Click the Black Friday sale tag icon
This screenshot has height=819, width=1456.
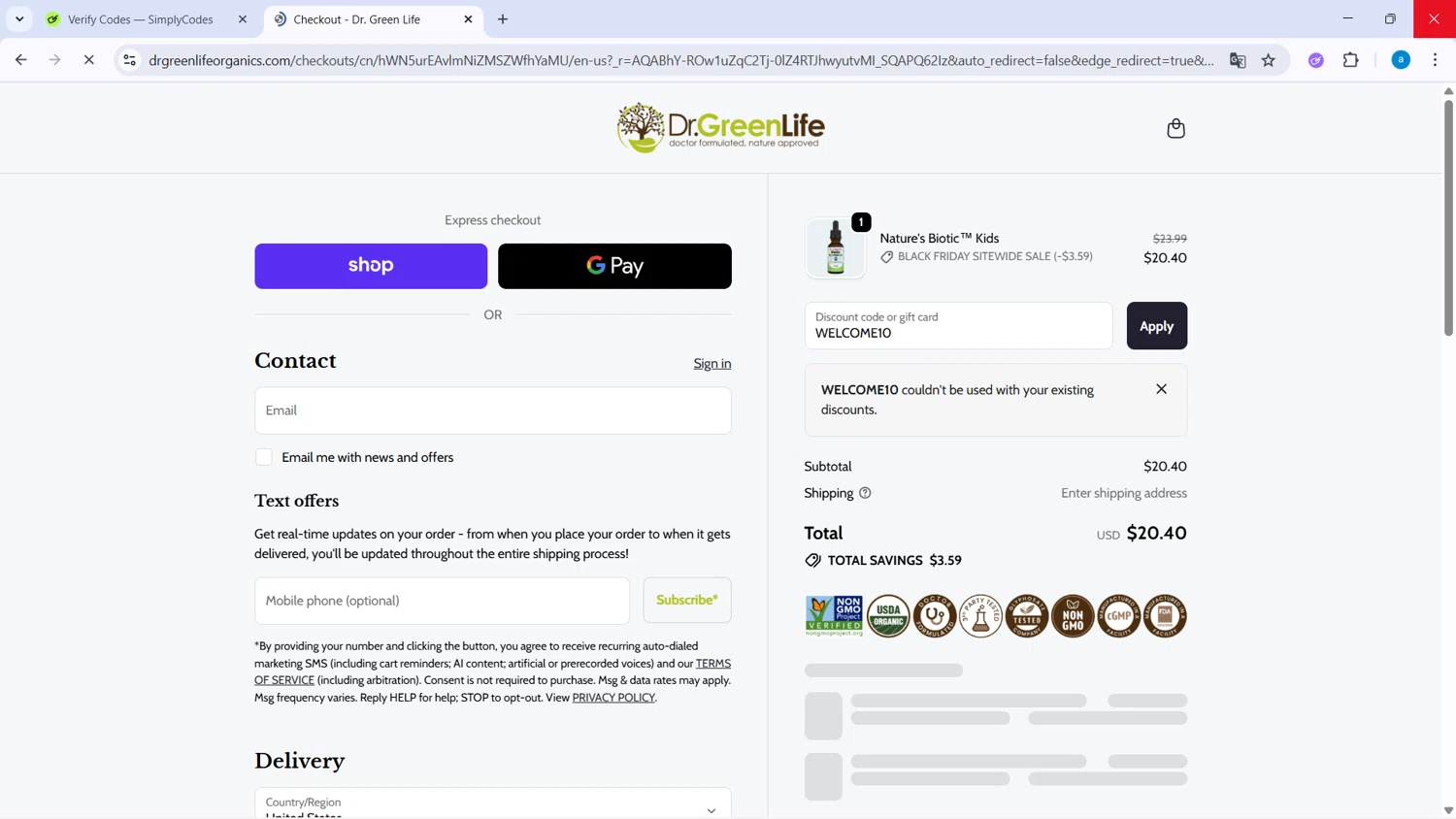coord(886,257)
